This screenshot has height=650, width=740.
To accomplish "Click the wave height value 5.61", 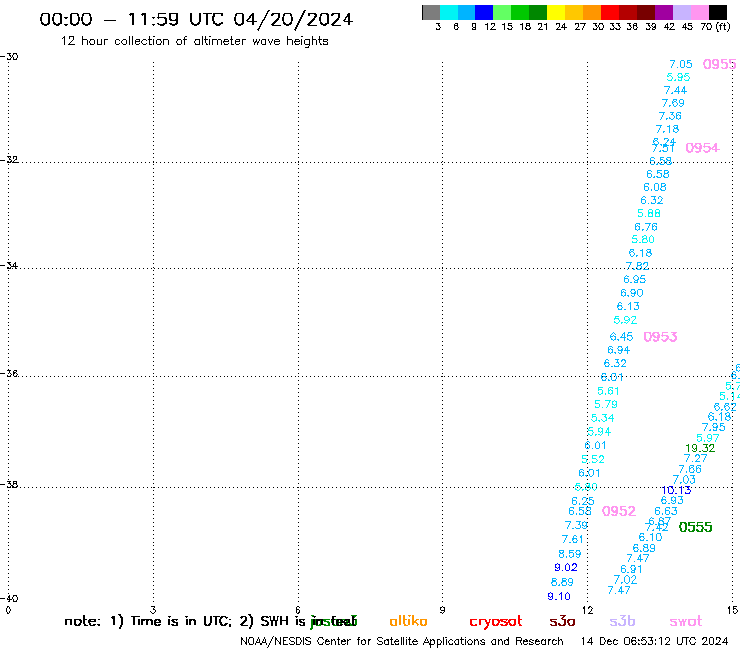I will click(x=608, y=391).
